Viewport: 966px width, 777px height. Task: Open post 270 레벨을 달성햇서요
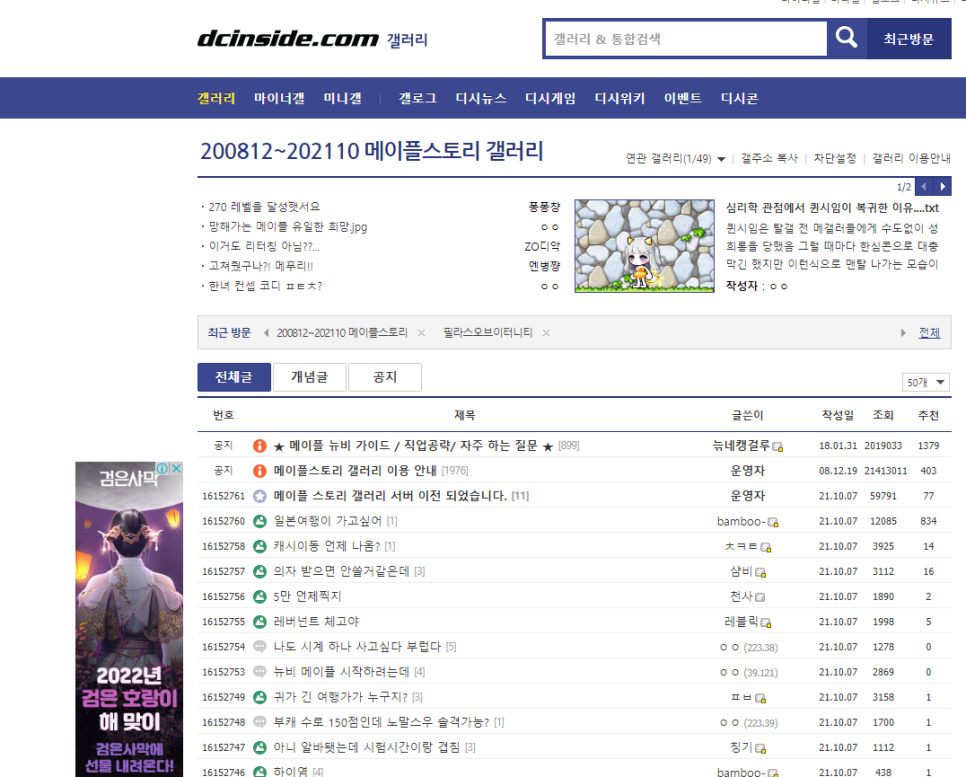click(x=264, y=207)
